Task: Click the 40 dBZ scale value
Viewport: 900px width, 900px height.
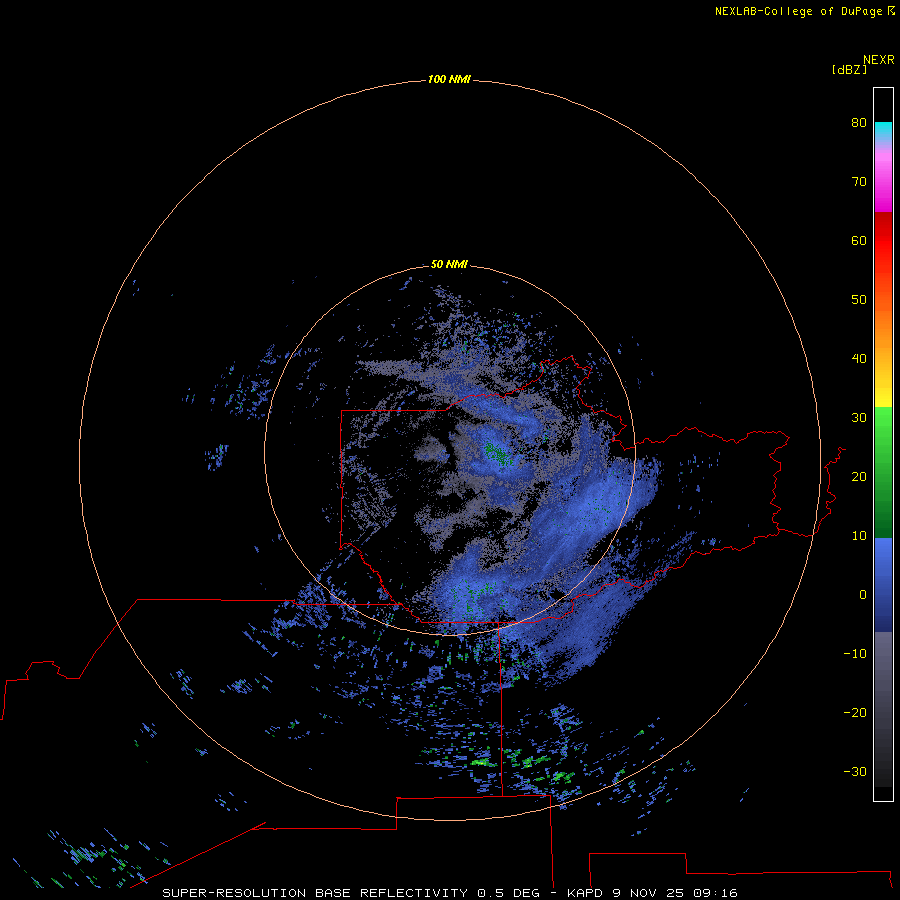Action: [x=859, y=359]
